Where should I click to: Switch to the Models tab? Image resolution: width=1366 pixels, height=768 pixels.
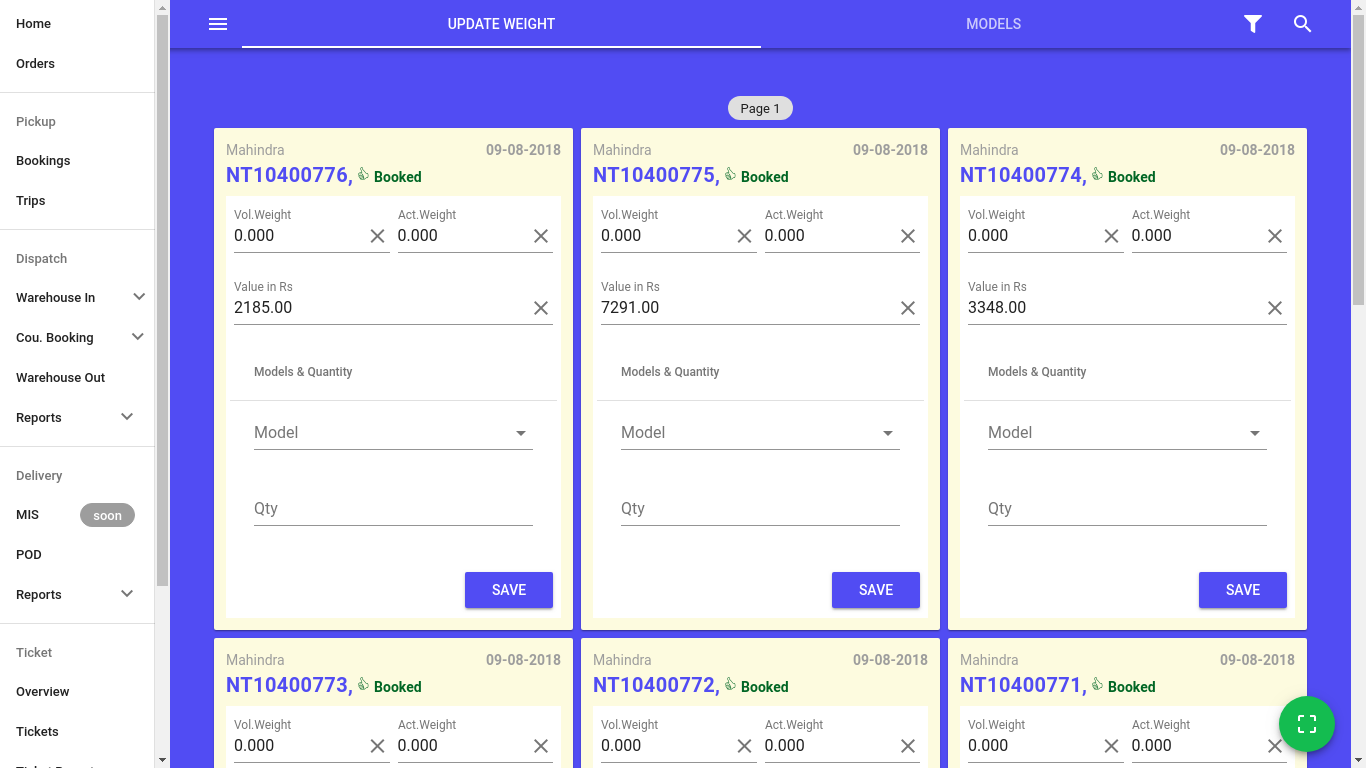click(x=993, y=24)
